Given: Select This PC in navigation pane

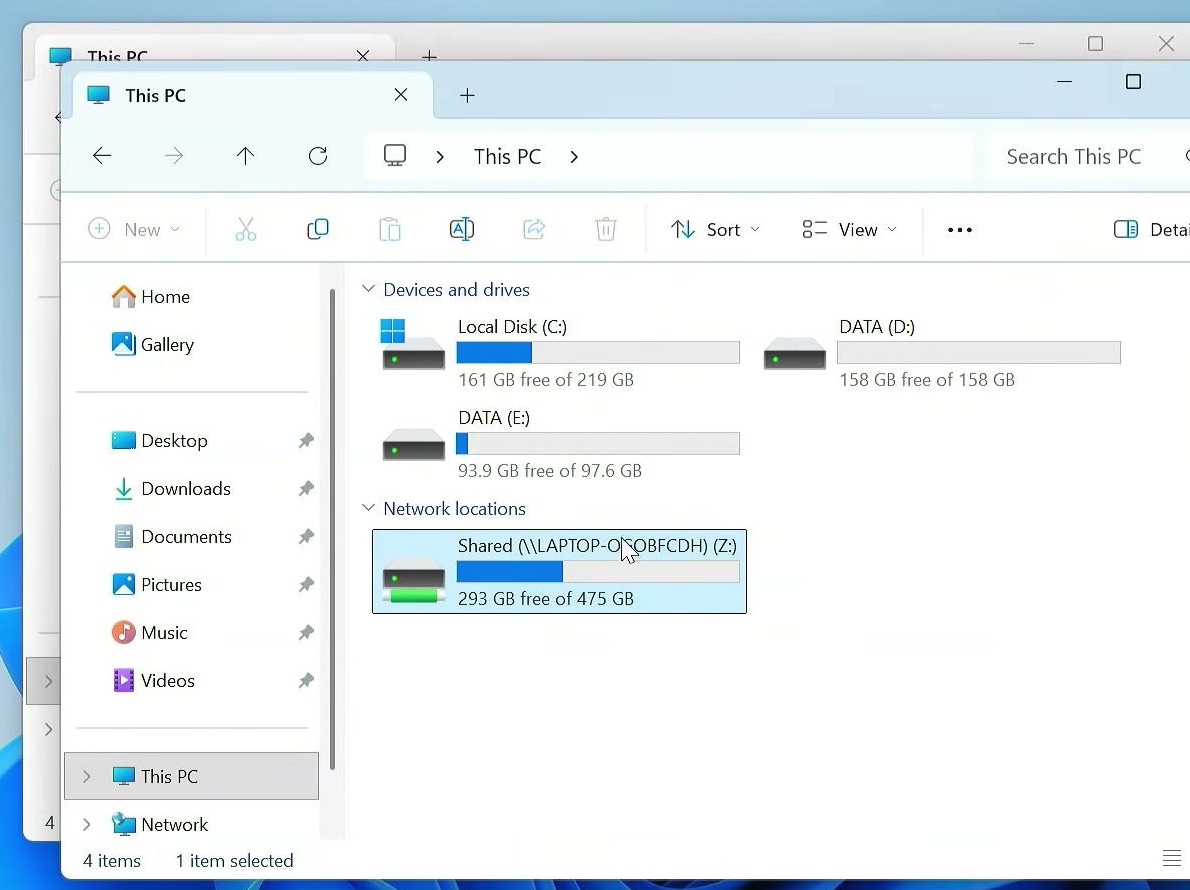Looking at the screenshot, I should [x=191, y=776].
